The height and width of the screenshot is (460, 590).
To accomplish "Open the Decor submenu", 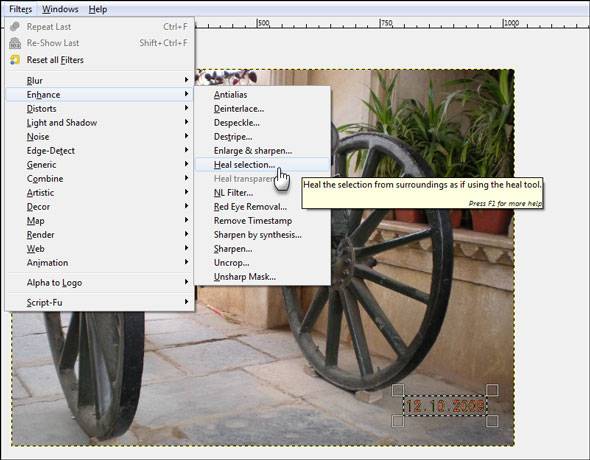I will click(x=99, y=207).
